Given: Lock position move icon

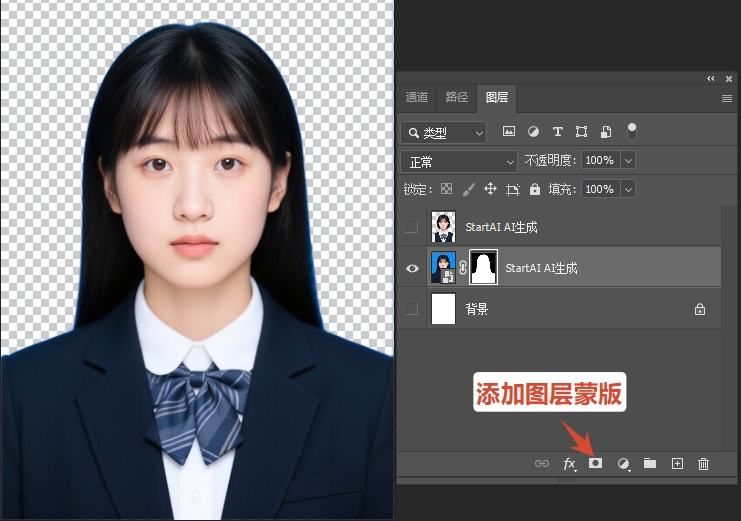Looking at the screenshot, I should [491, 189].
